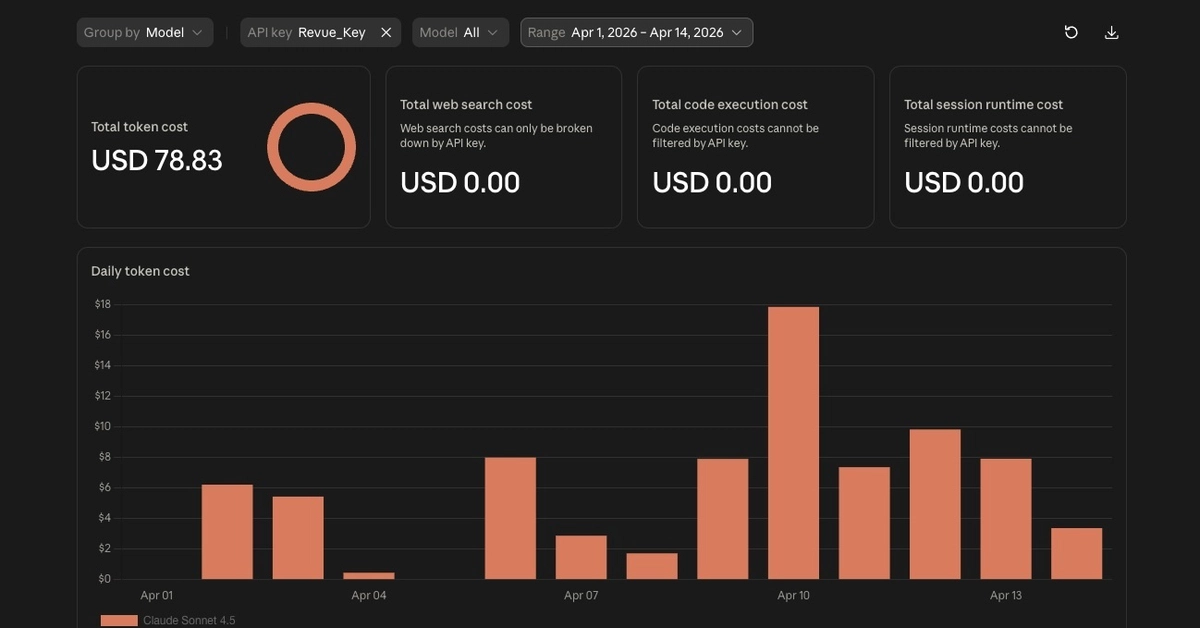
Task: Click the orange donut chart ring
Action: pyautogui.click(x=311, y=147)
